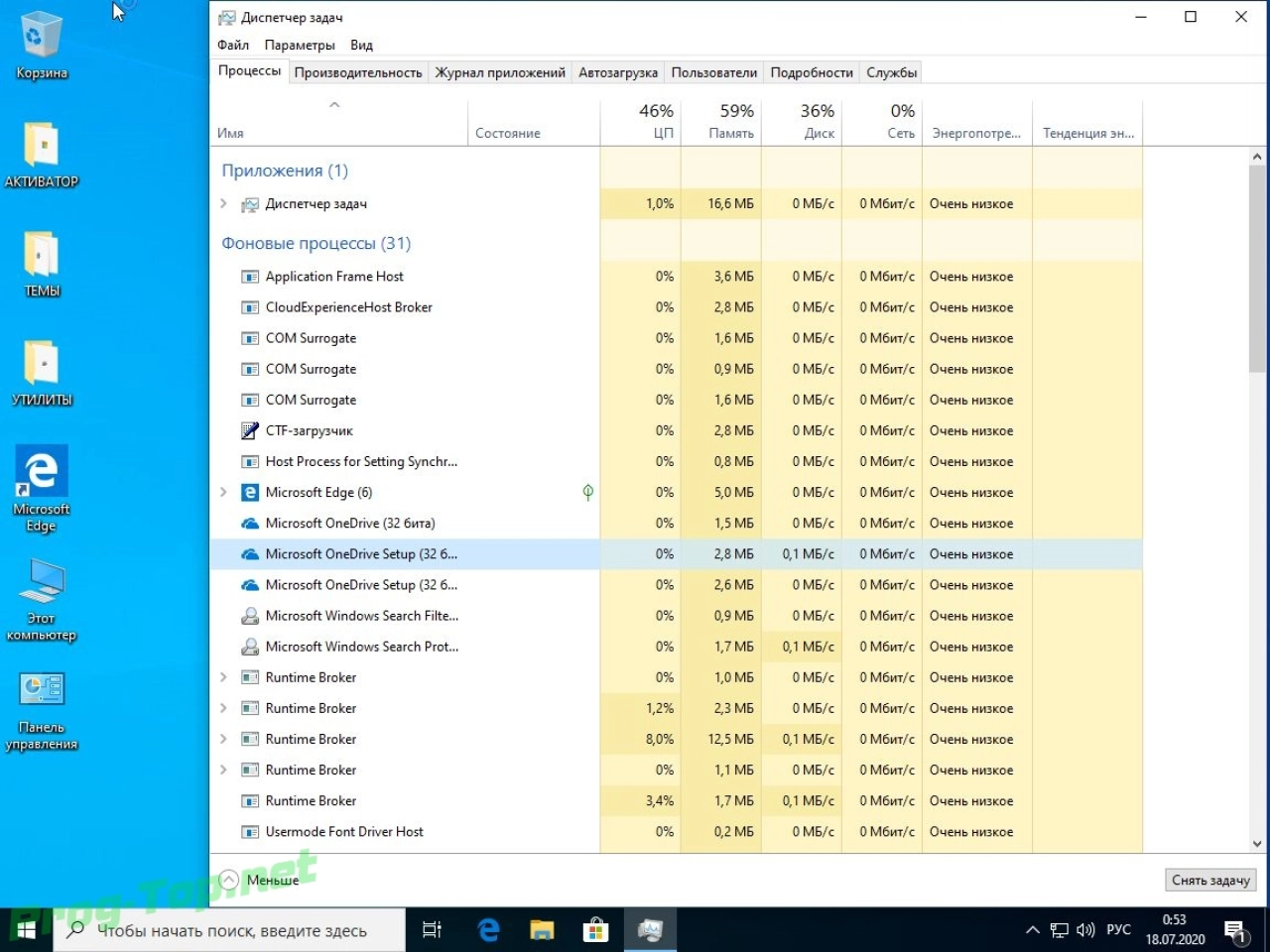The image size is (1270, 952).
Task: Click the Microsoft Windows Search Filte... icon
Action: [x=250, y=616]
